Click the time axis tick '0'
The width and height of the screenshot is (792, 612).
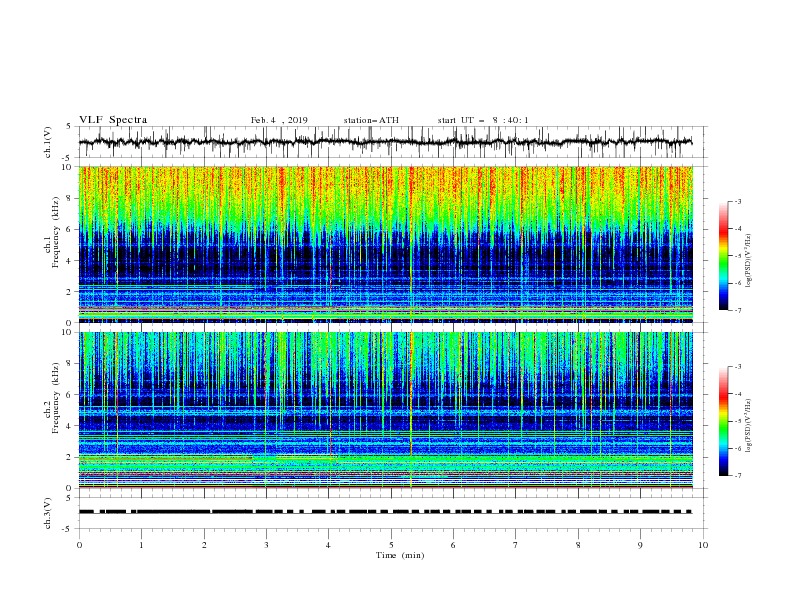(x=79, y=545)
